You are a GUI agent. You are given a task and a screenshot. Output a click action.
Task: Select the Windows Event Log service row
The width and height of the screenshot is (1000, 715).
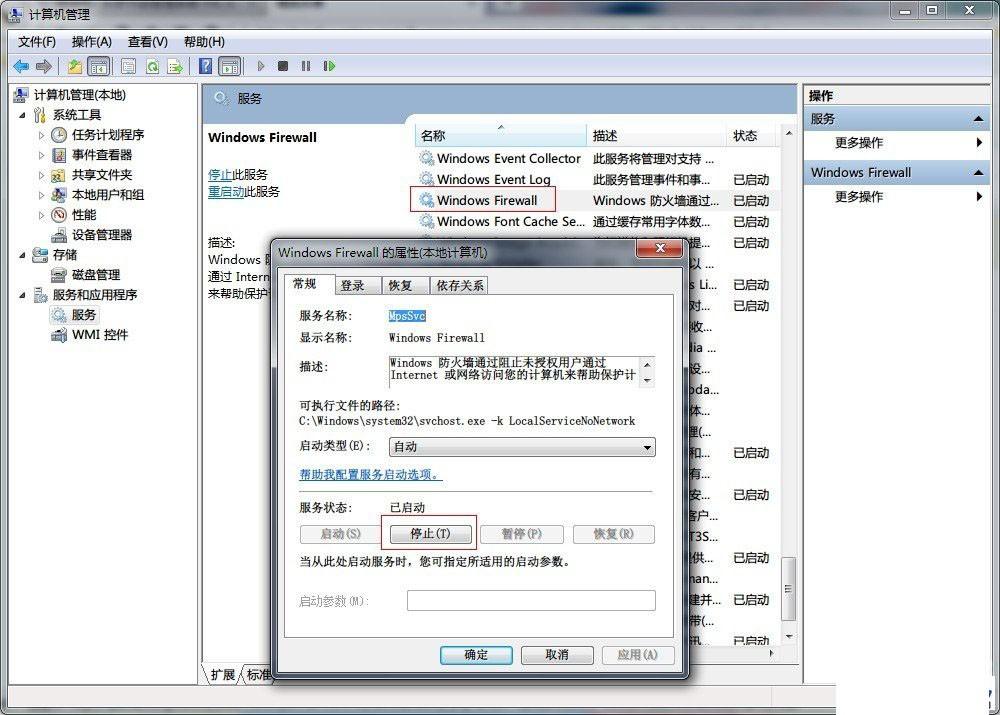click(x=597, y=179)
